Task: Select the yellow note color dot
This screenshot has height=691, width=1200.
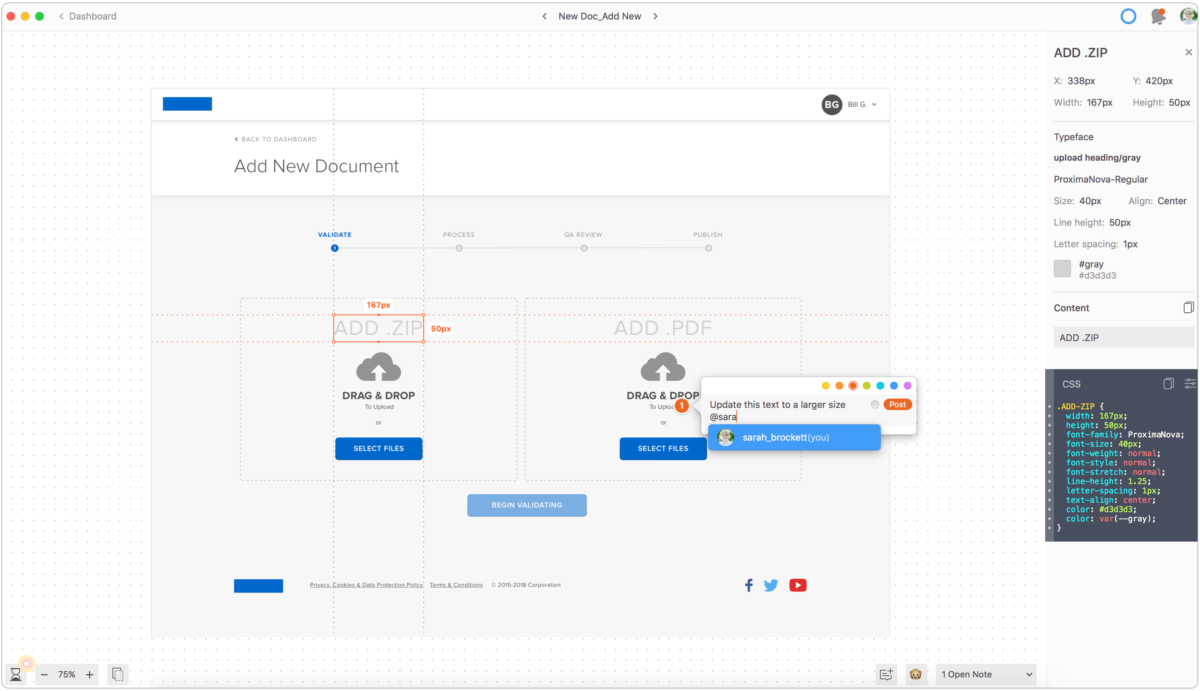Action: 826,385
